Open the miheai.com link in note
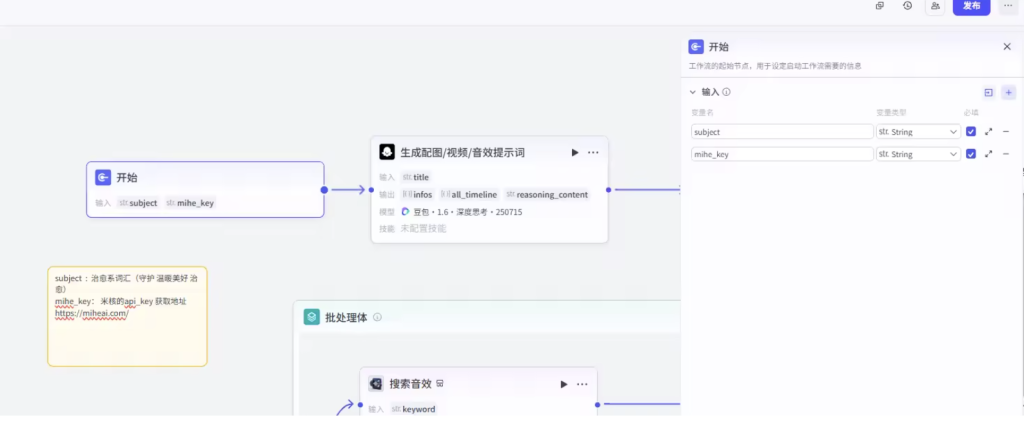The height and width of the screenshot is (442, 1024). [92, 313]
